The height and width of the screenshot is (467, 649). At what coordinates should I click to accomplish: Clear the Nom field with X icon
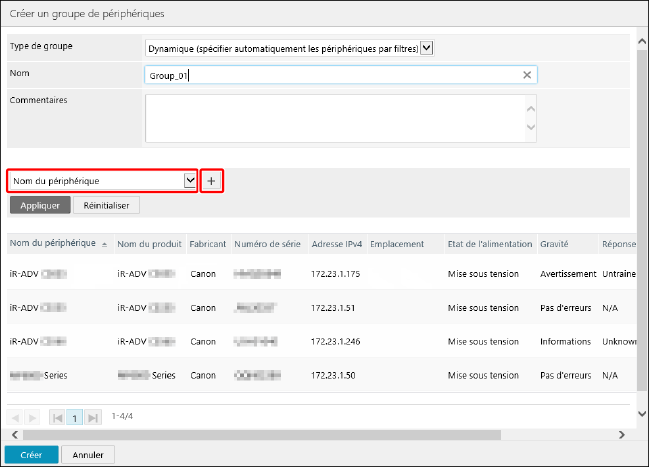coord(527,75)
